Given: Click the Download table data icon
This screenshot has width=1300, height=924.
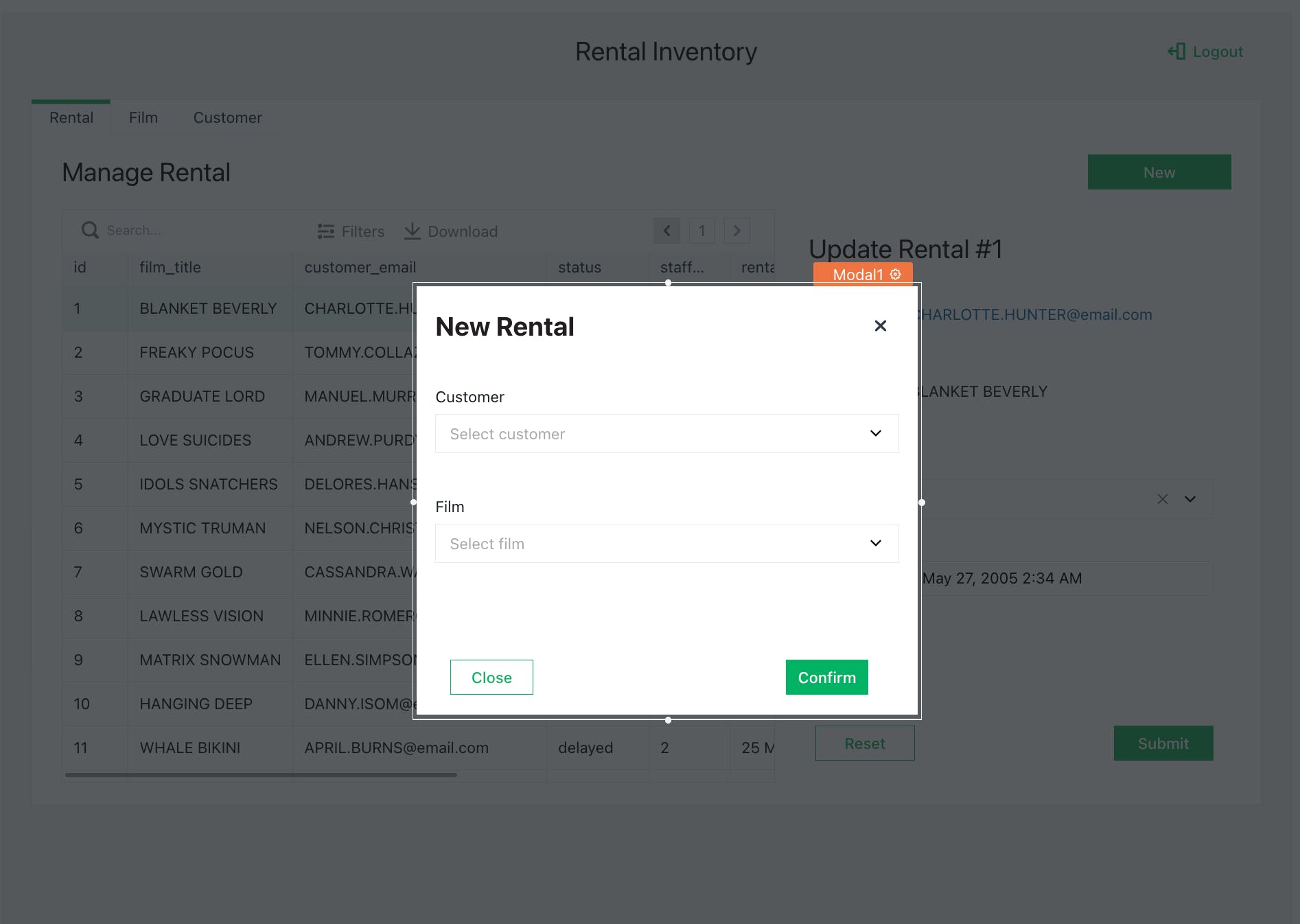Looking at the screenshot, I should tap(412, 231).
